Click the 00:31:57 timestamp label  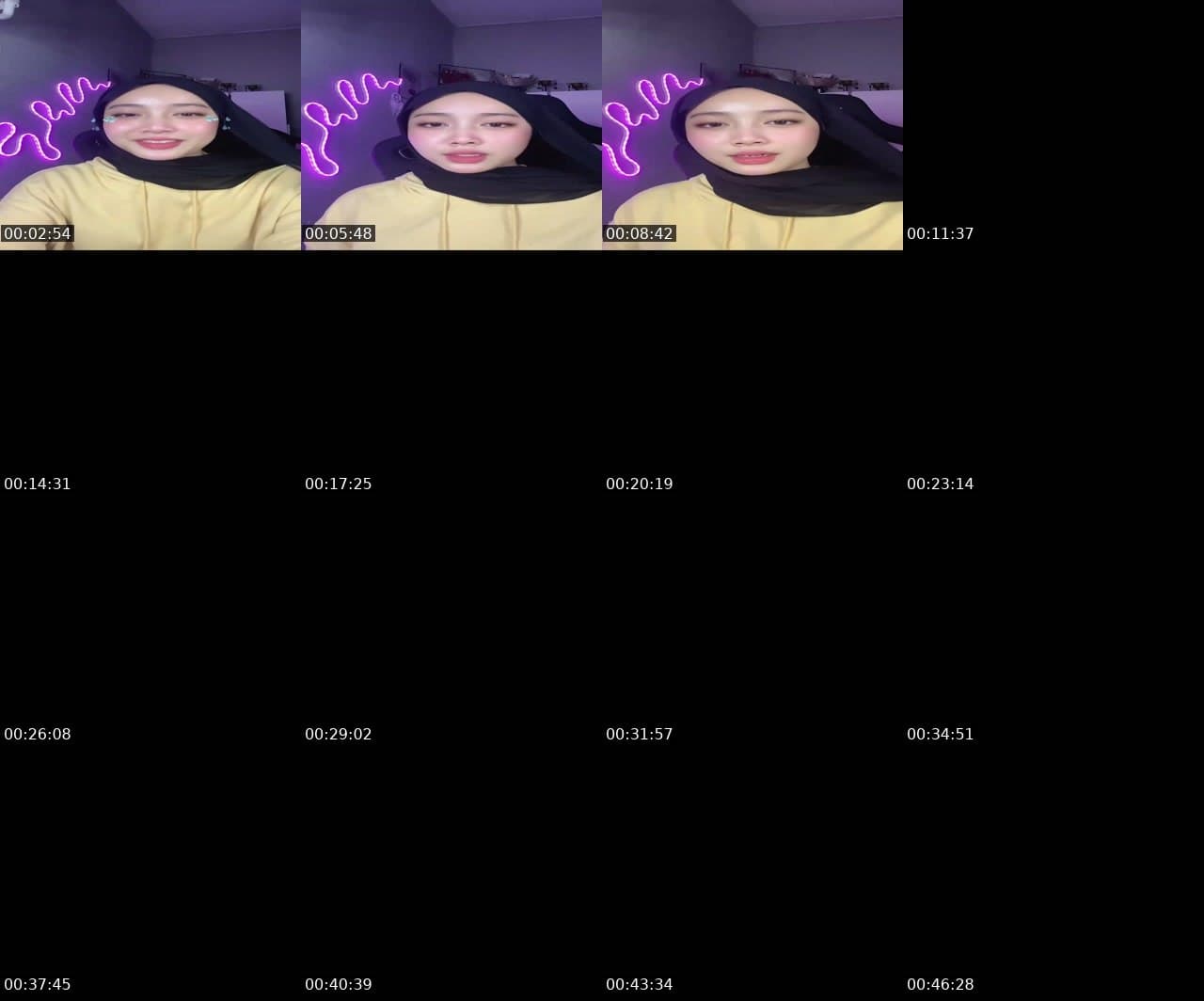(x=640, y=734)
